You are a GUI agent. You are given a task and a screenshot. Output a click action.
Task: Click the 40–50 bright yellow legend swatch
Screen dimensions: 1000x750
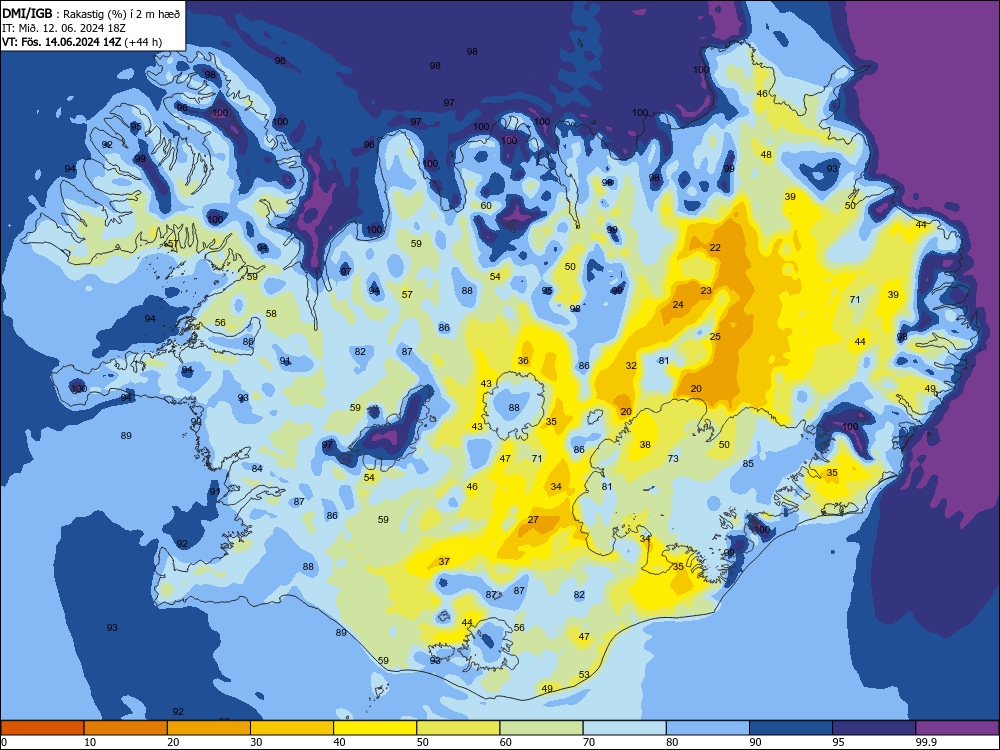(375, 728)
